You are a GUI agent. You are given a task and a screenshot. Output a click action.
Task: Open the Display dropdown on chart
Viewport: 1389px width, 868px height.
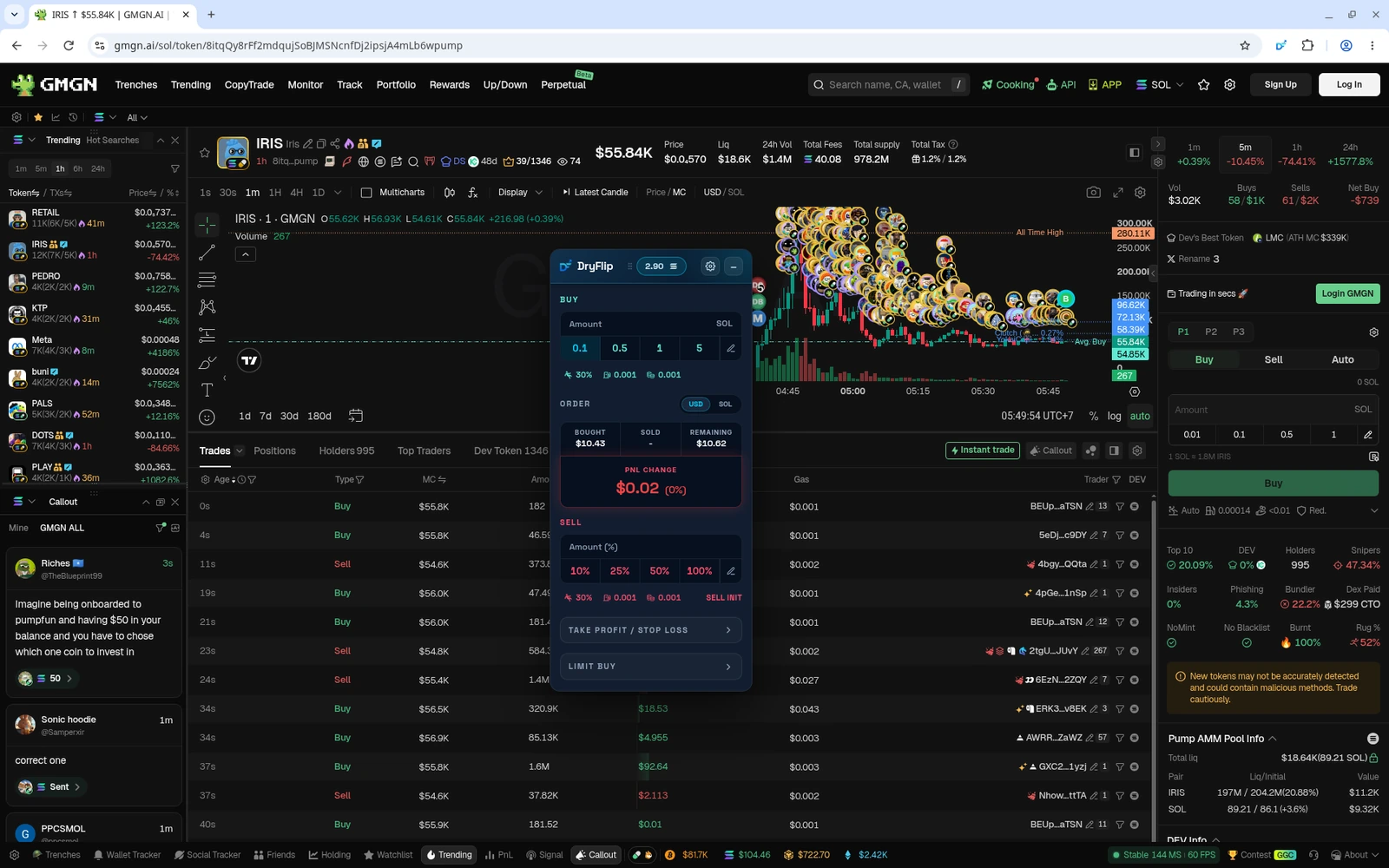(x=520, y=193)
